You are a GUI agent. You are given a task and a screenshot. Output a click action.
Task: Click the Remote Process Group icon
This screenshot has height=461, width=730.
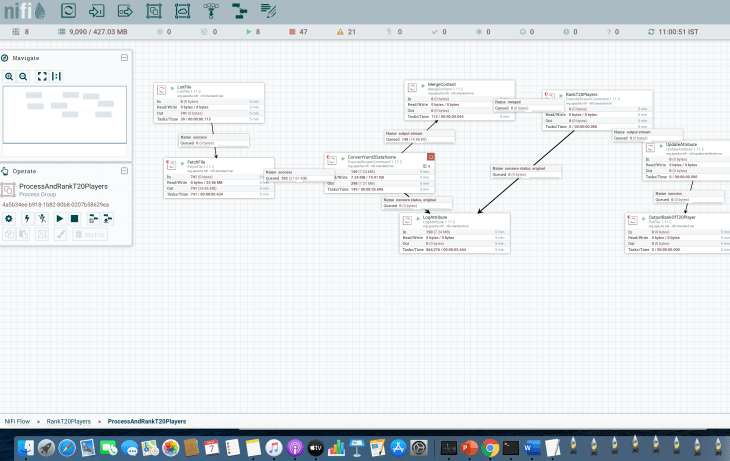pos(183,11)
